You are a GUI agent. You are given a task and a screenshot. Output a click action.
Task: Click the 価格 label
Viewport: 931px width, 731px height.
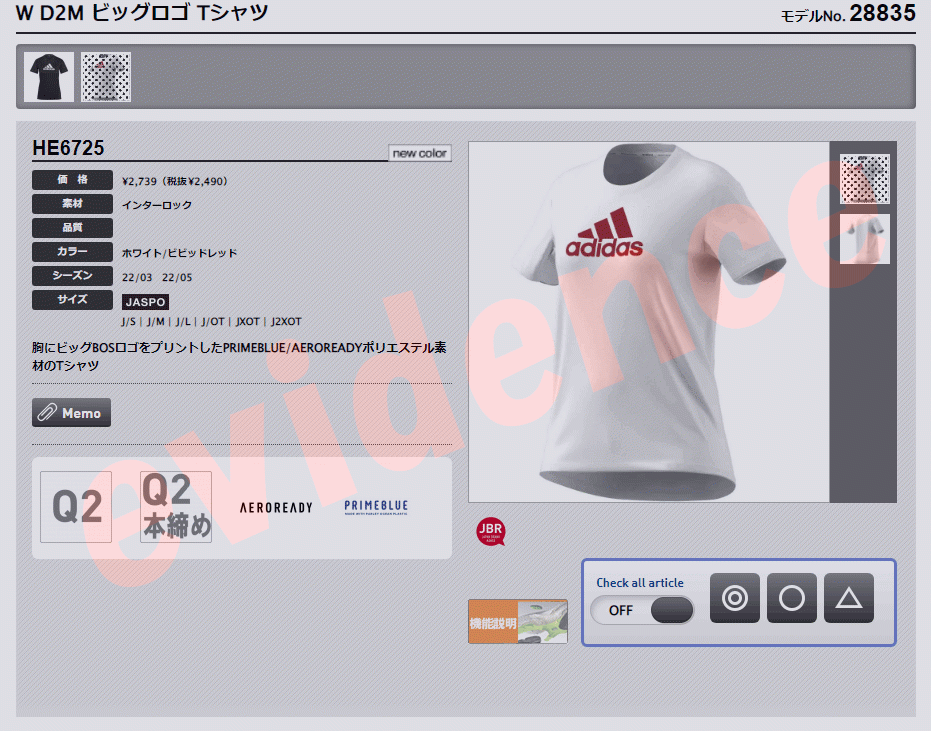[x=72, y=180]
